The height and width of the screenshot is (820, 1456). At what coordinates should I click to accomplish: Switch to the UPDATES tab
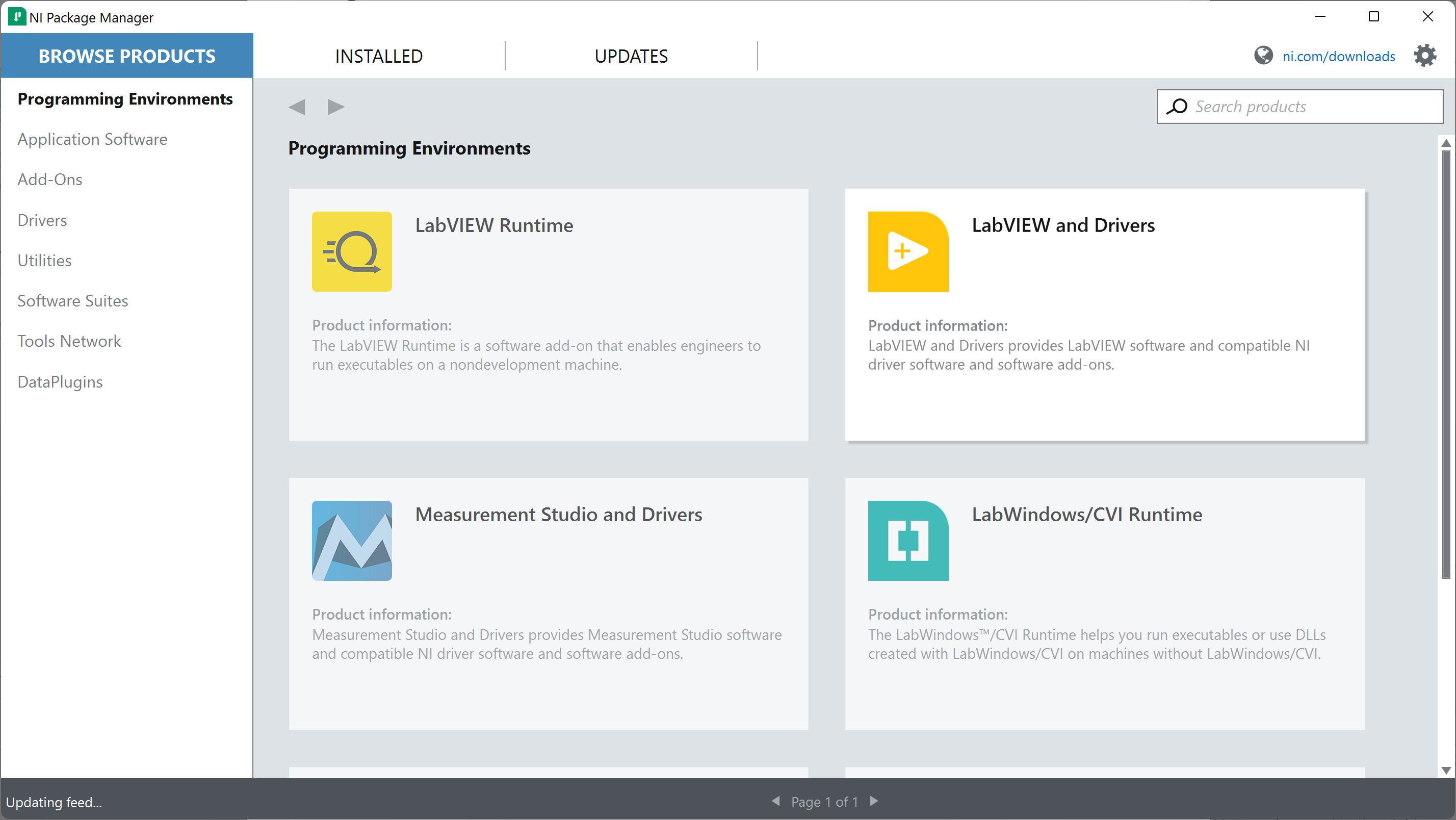631,56
